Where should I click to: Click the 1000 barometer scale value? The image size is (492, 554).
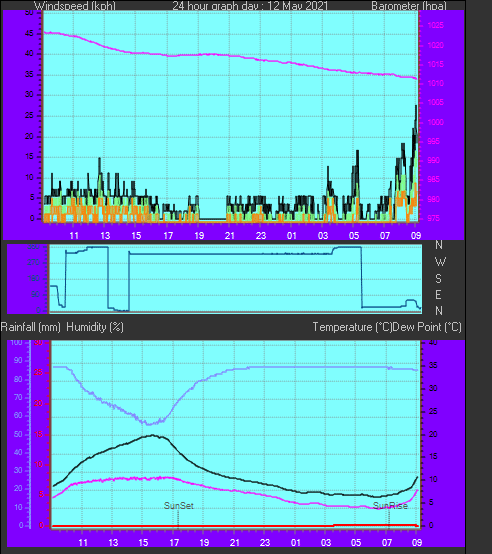coord(435,122)
